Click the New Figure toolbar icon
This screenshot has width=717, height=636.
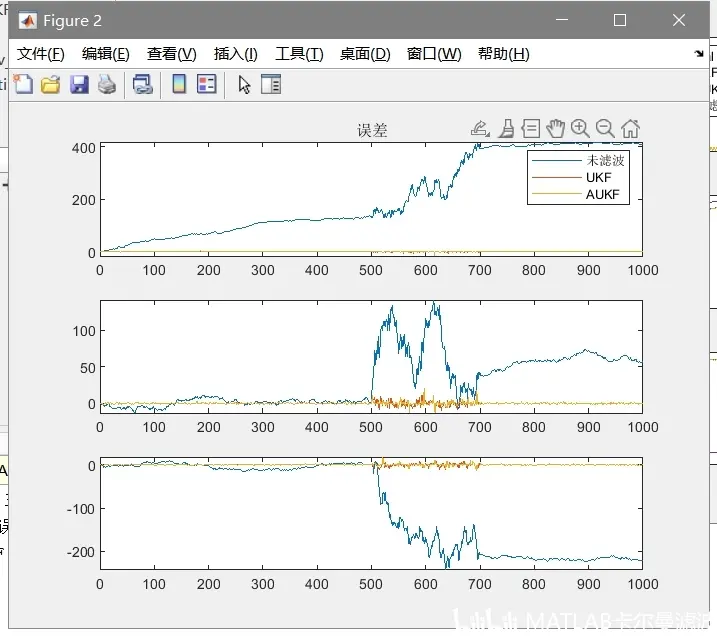point(23,85)
